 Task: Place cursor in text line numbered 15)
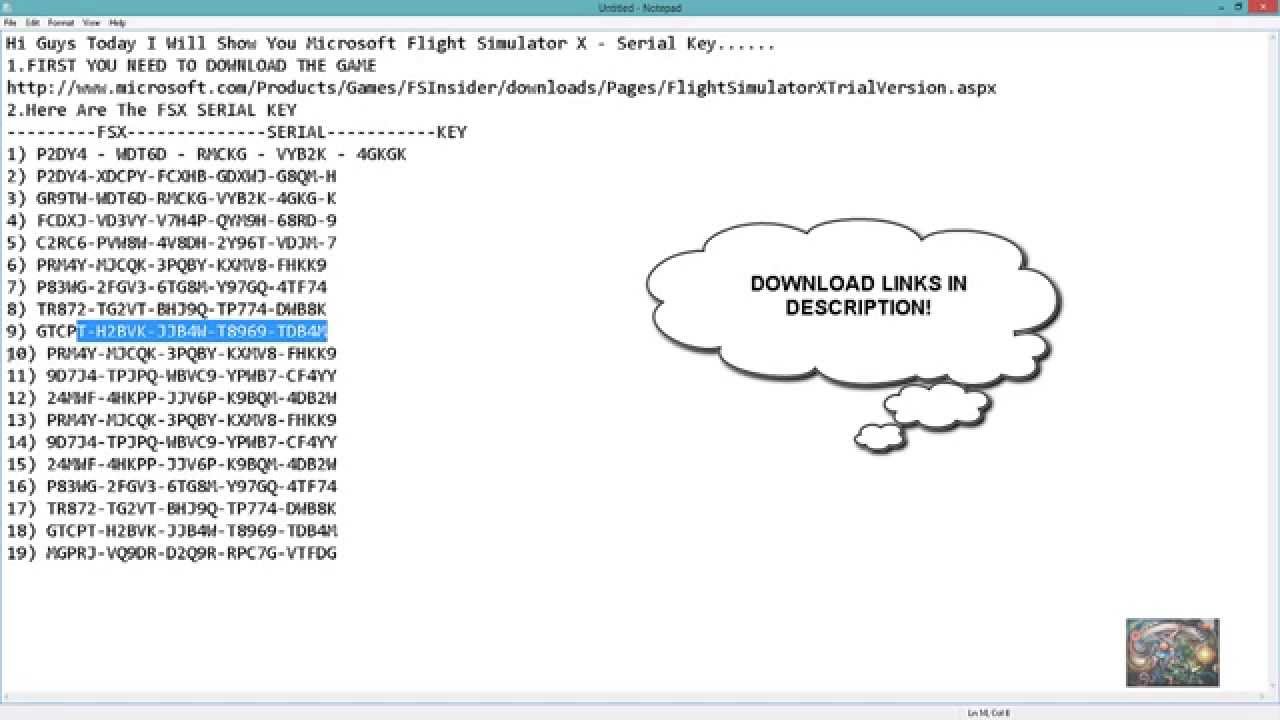(x=171, y=464)
